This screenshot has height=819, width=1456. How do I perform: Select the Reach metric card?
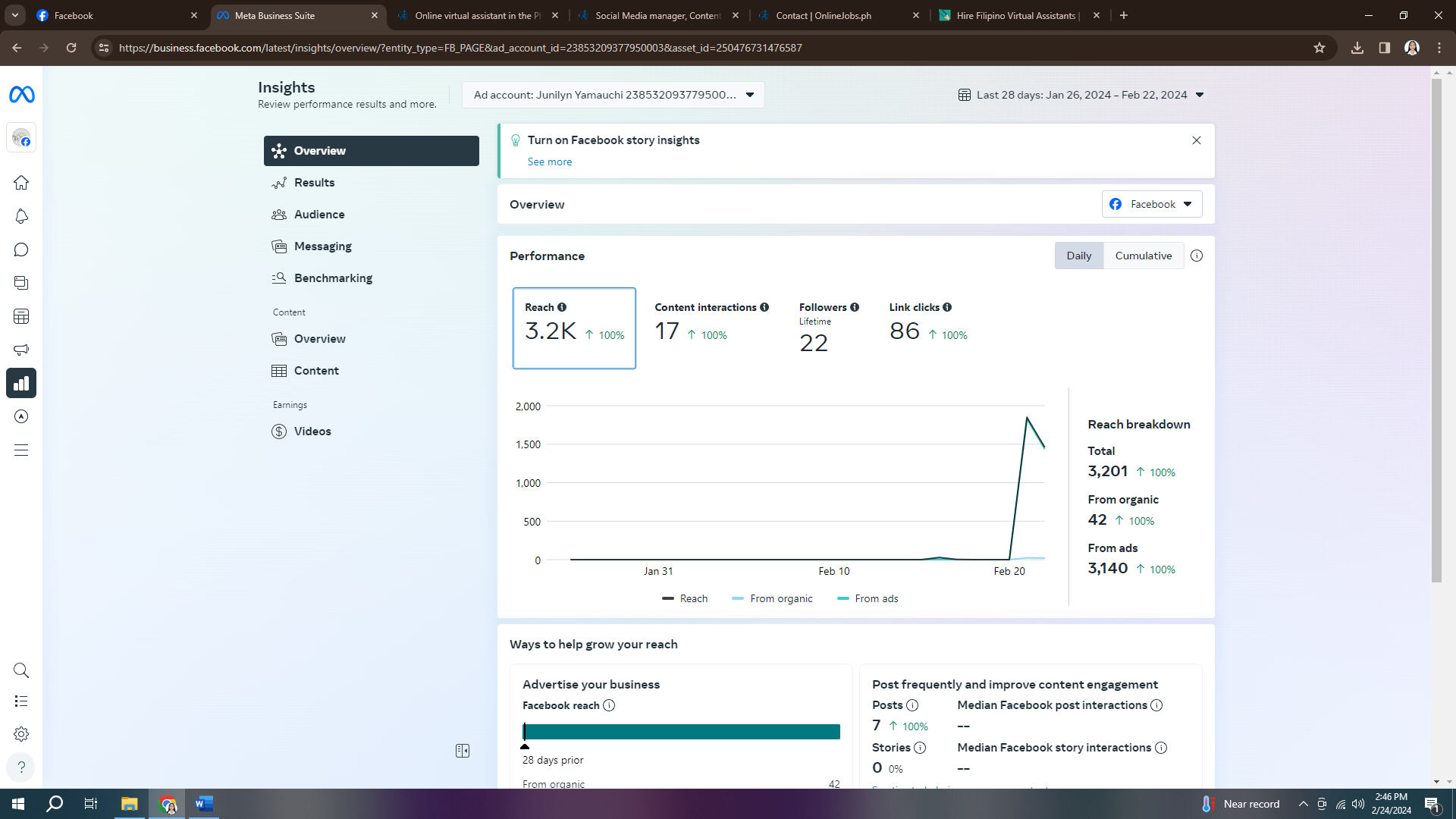click(574, 328)
